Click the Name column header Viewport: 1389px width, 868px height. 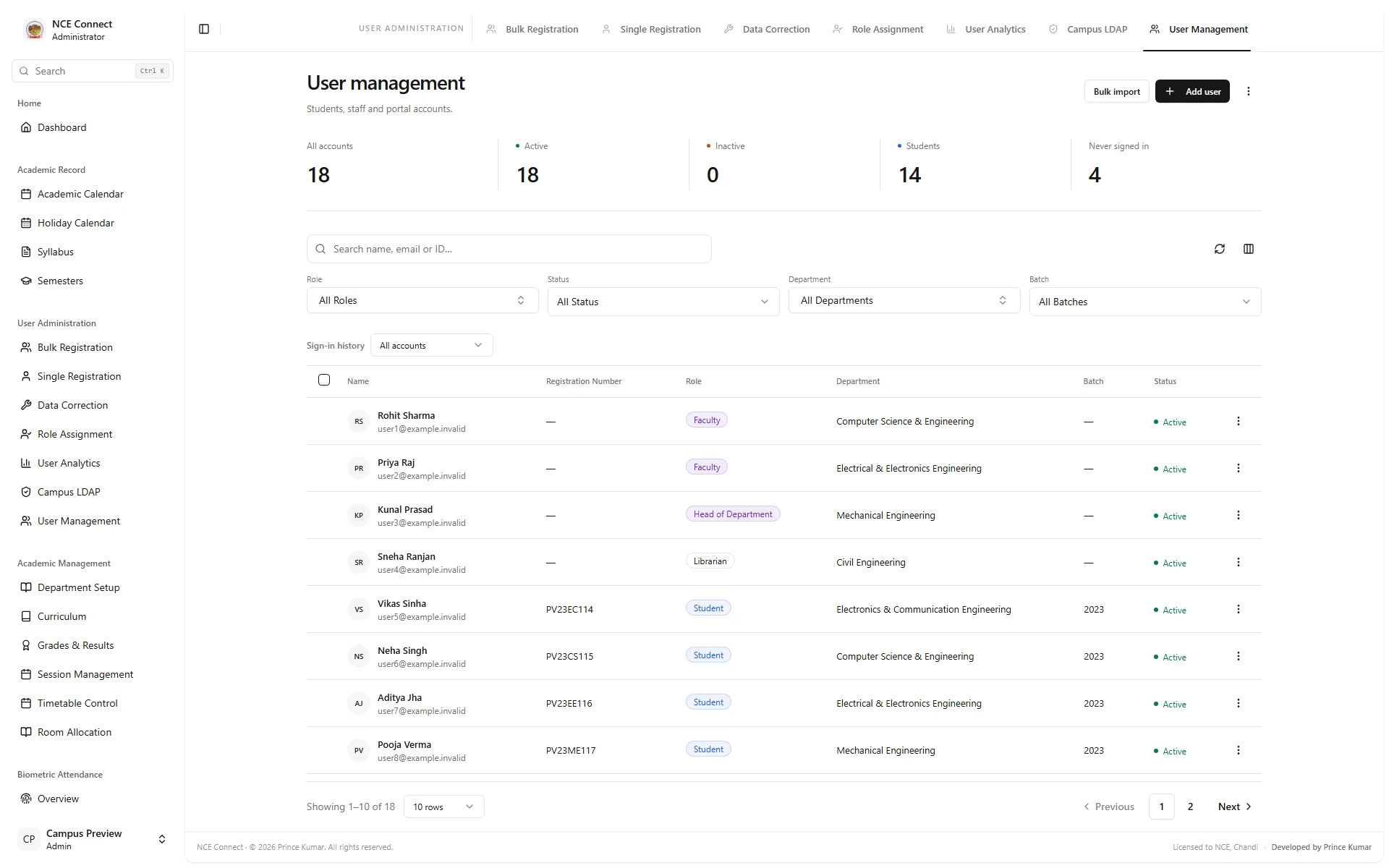(x=358, y=381)
